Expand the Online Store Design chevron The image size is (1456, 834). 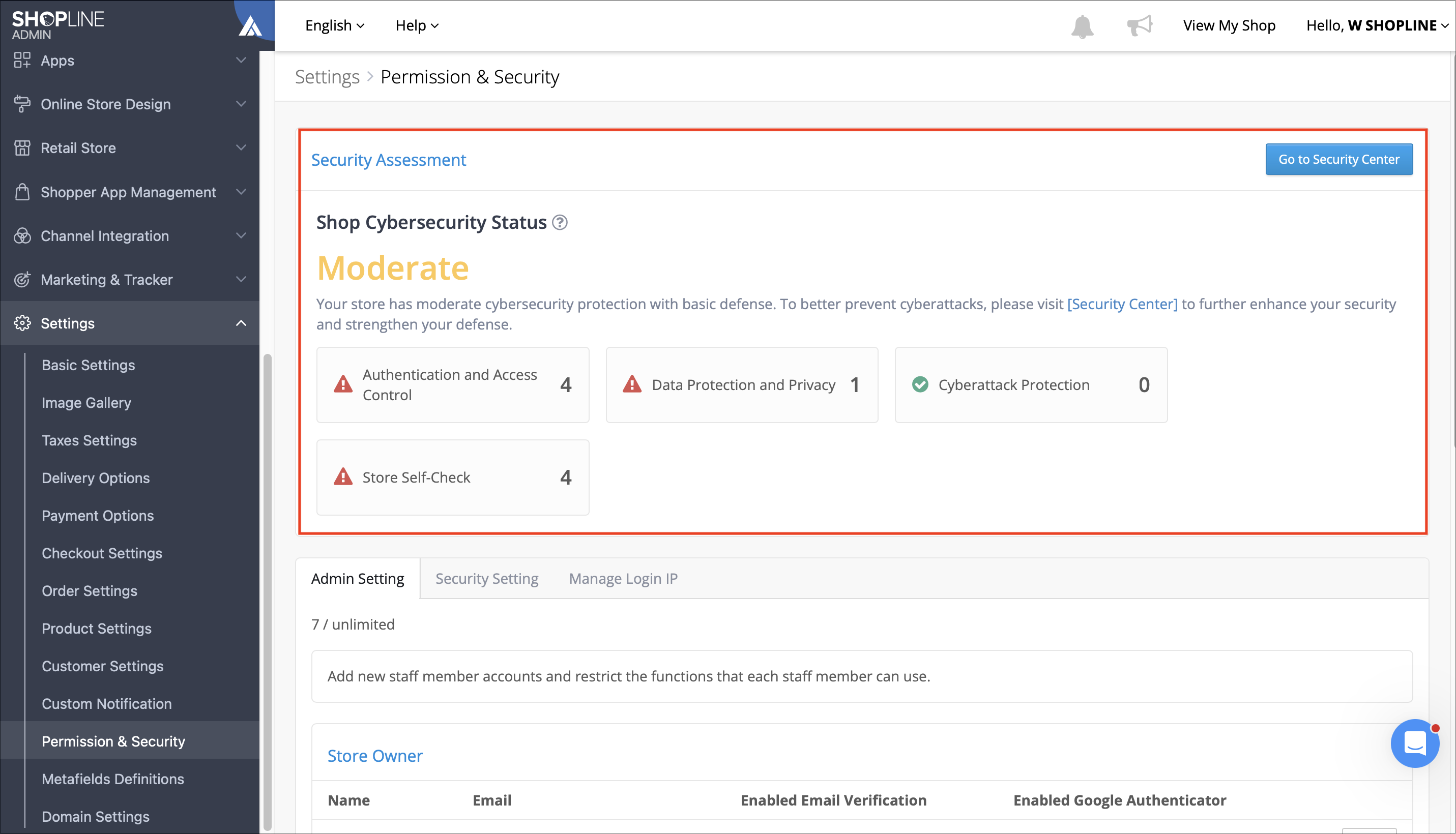coord(241,104)
